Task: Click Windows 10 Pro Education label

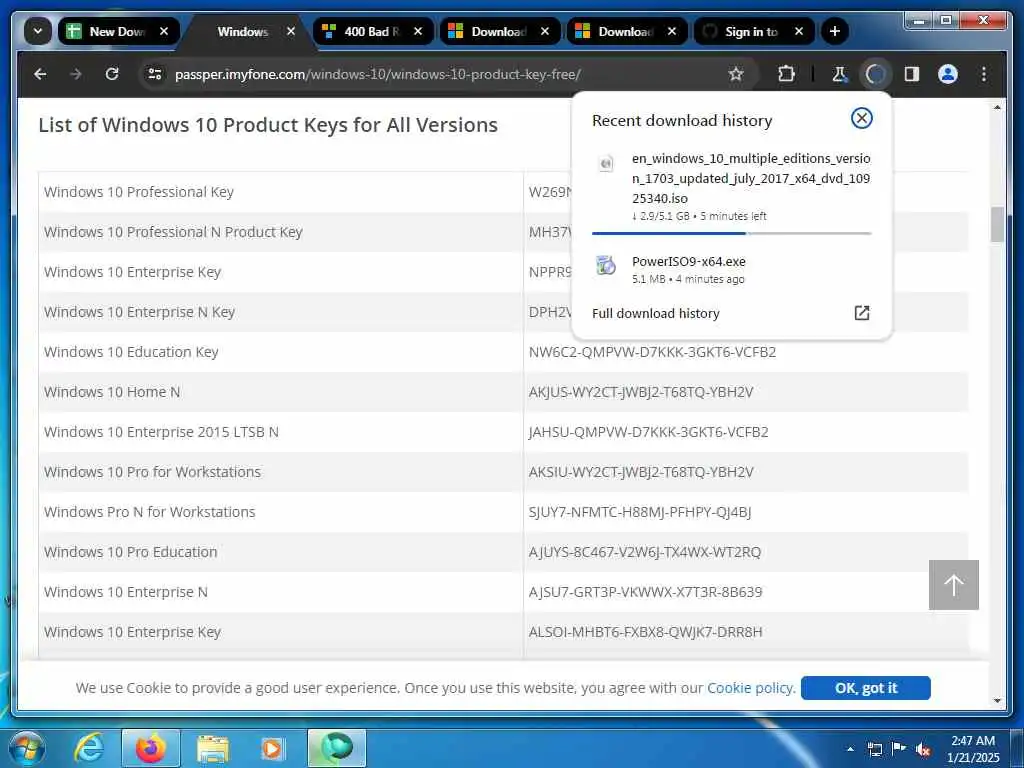Action: pyautogui.click(x=131, y=552)
